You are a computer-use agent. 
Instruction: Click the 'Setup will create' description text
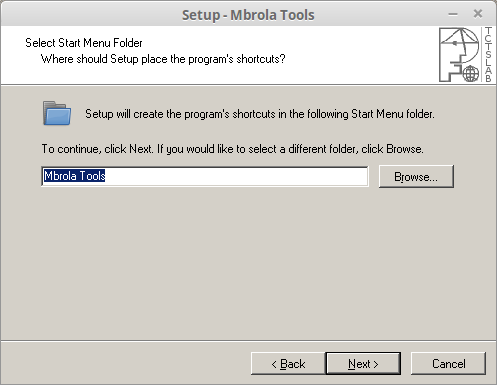[x=260, y=114]
